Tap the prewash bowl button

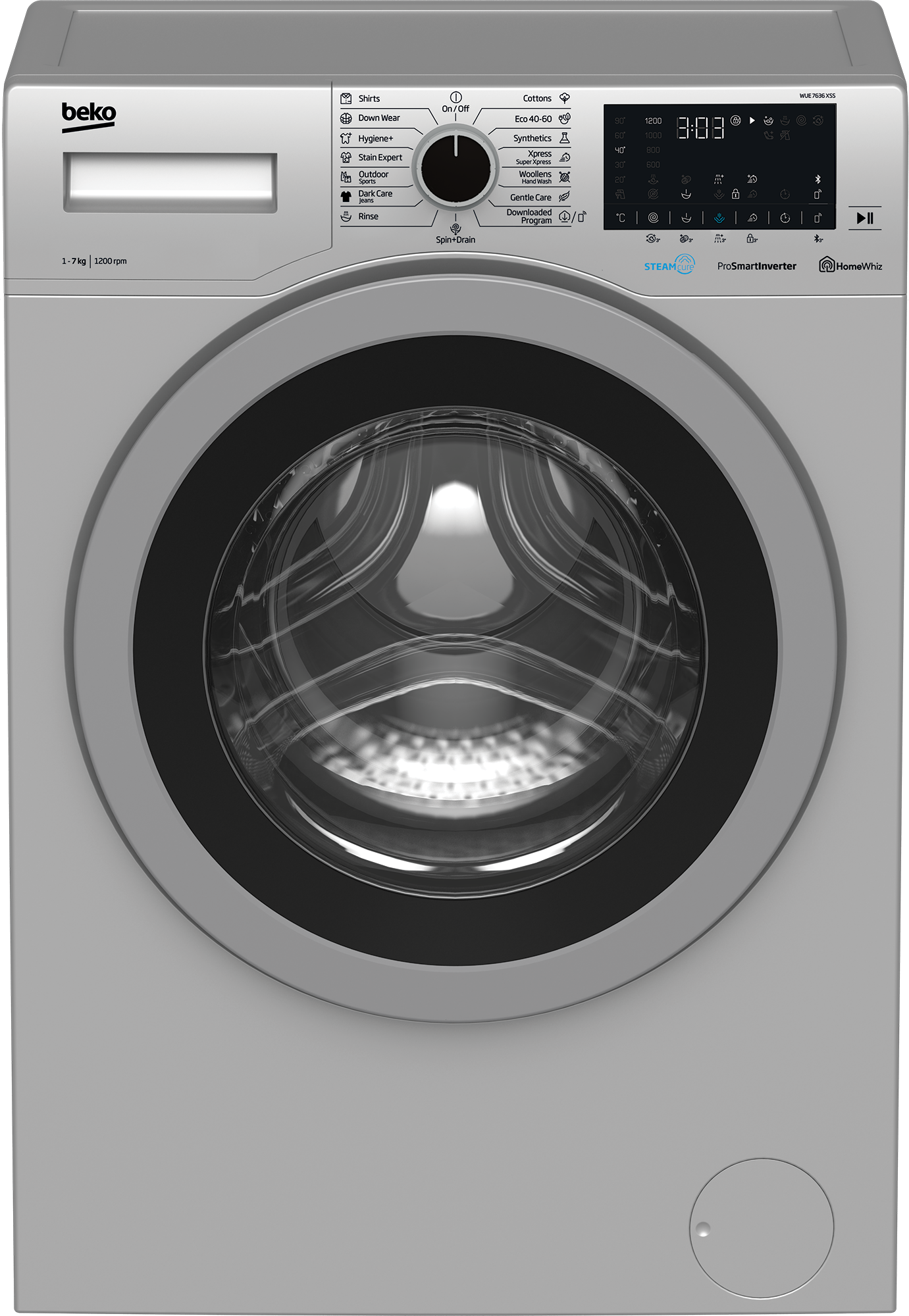click(x=686, y=218)
